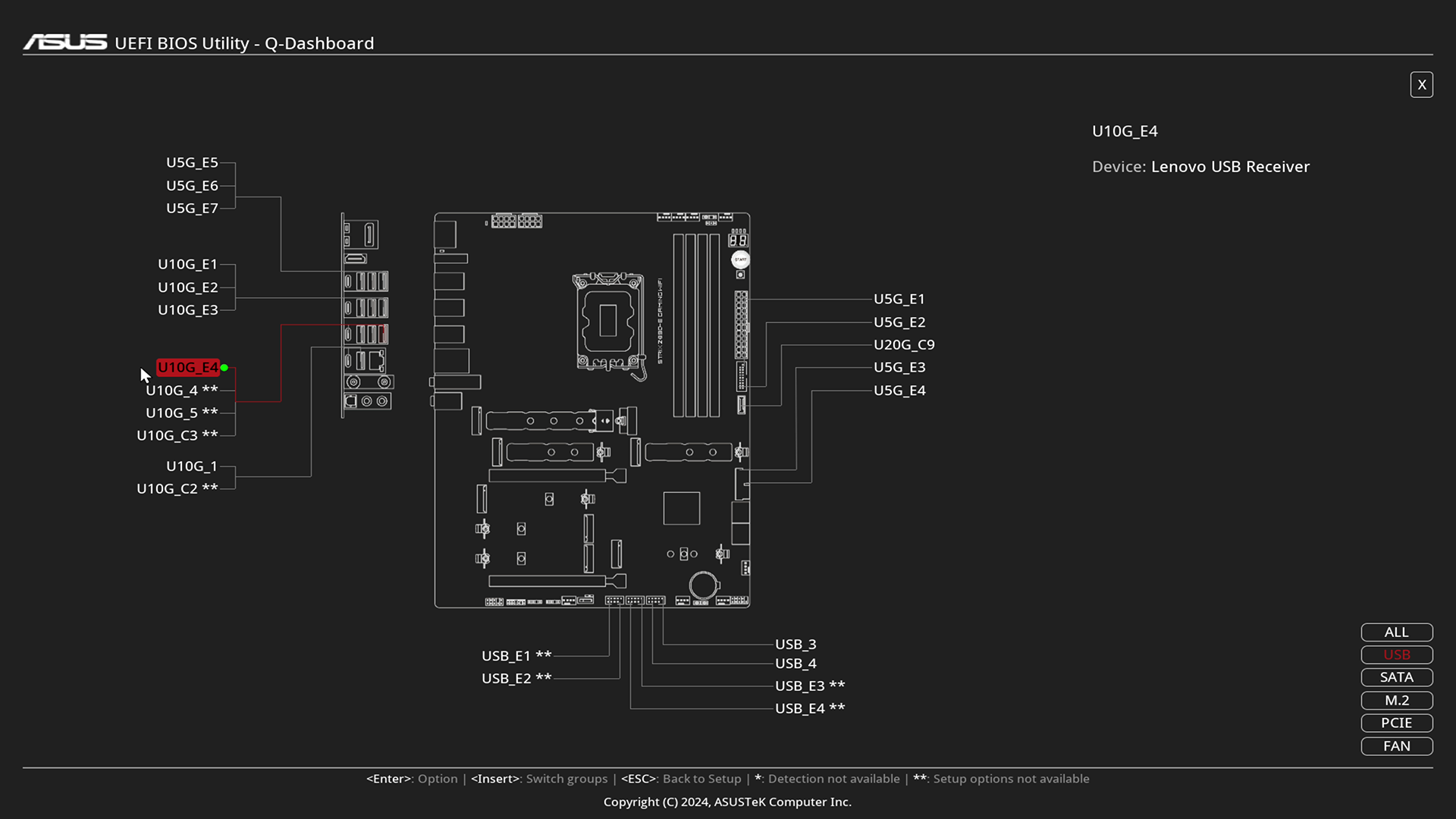Click the Q-Code two-digit display on board
Image resolution: width=1456 pixels, height=819 pixels.
pos(738,240)
